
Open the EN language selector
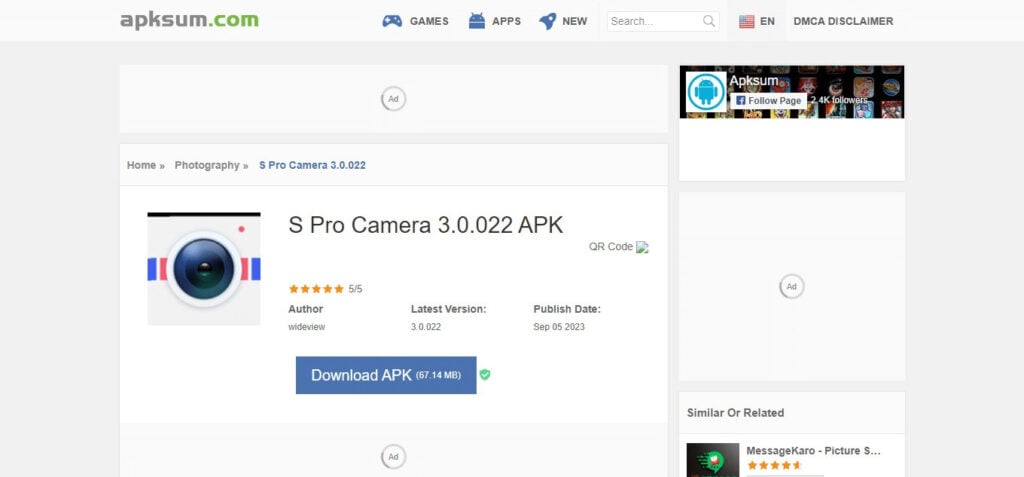(x=767, y=21)
